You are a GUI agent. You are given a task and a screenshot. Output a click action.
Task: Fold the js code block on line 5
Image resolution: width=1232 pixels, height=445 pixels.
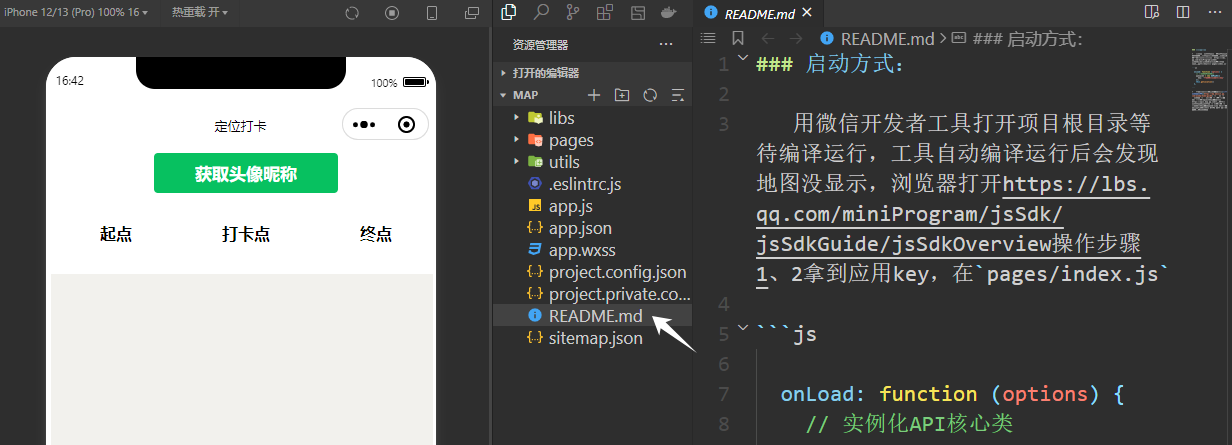click(742, 326)
